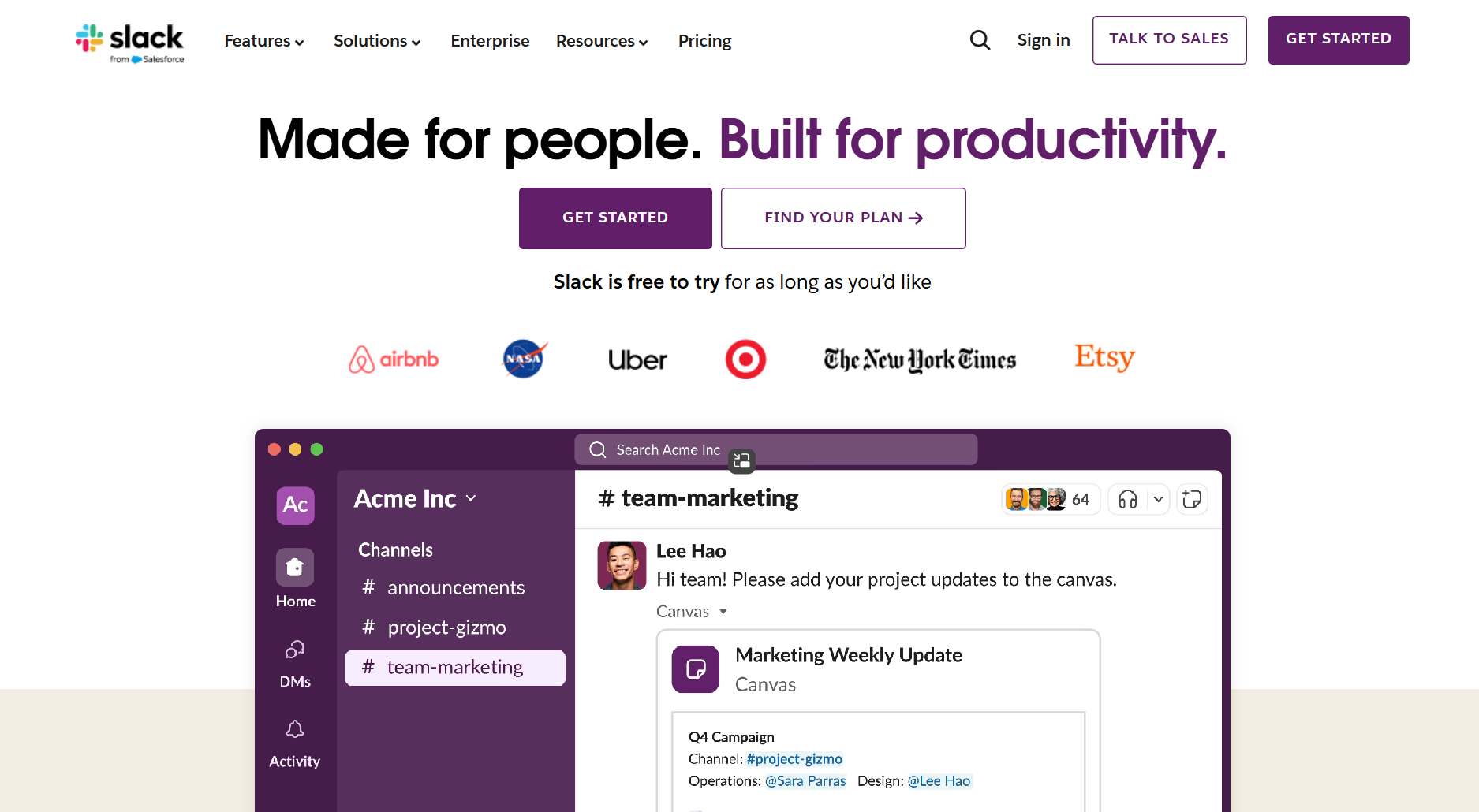Follow the #project-gizmo channel link
1479x812 pixels.
[794, 758]
